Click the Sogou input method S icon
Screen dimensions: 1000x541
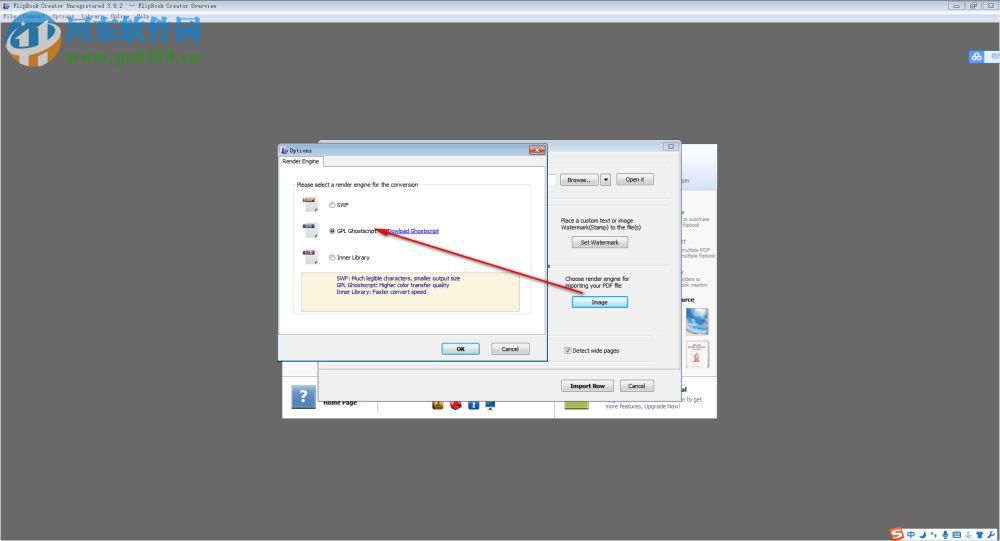tap(897, 534)
